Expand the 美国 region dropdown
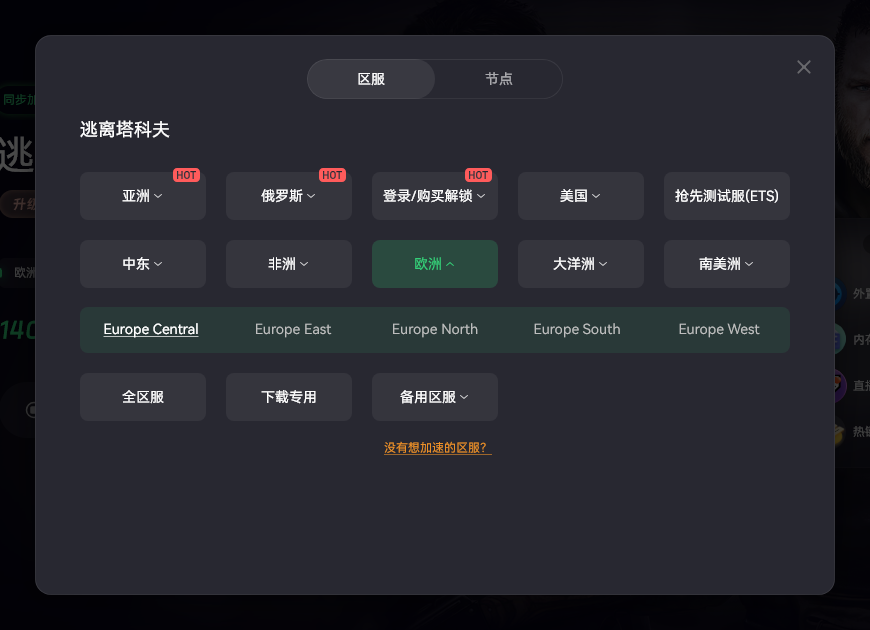Screen dimensions: 870x630 [x=581, y=196]
